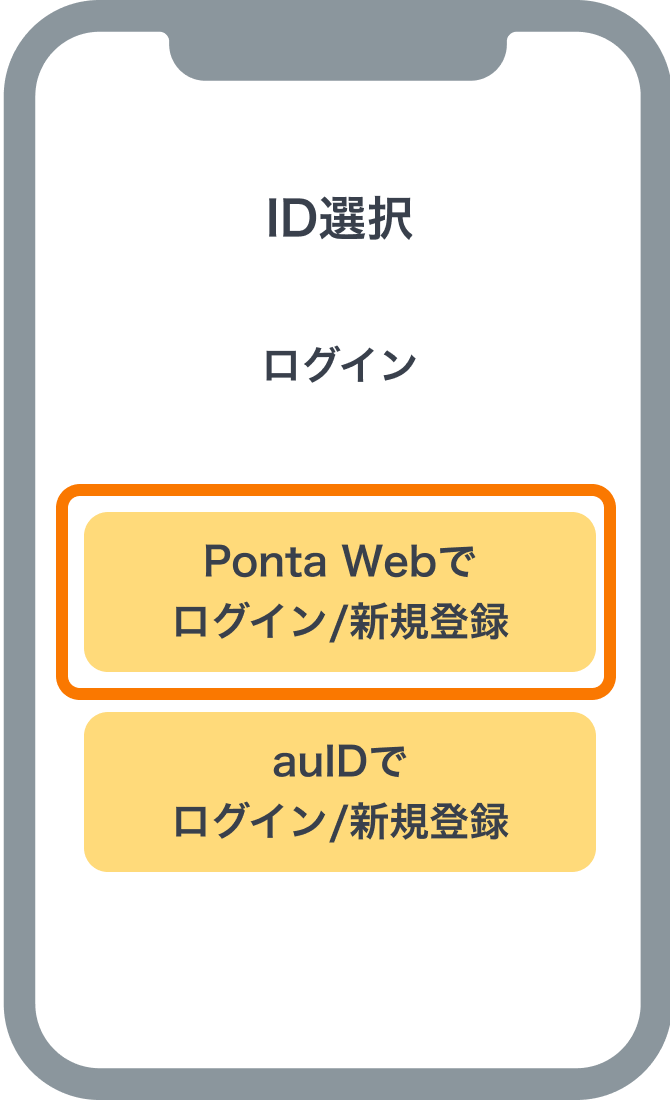670x1100 pixels.
Task: Choose auID as the login ID
Action: [x=339, y=792]
